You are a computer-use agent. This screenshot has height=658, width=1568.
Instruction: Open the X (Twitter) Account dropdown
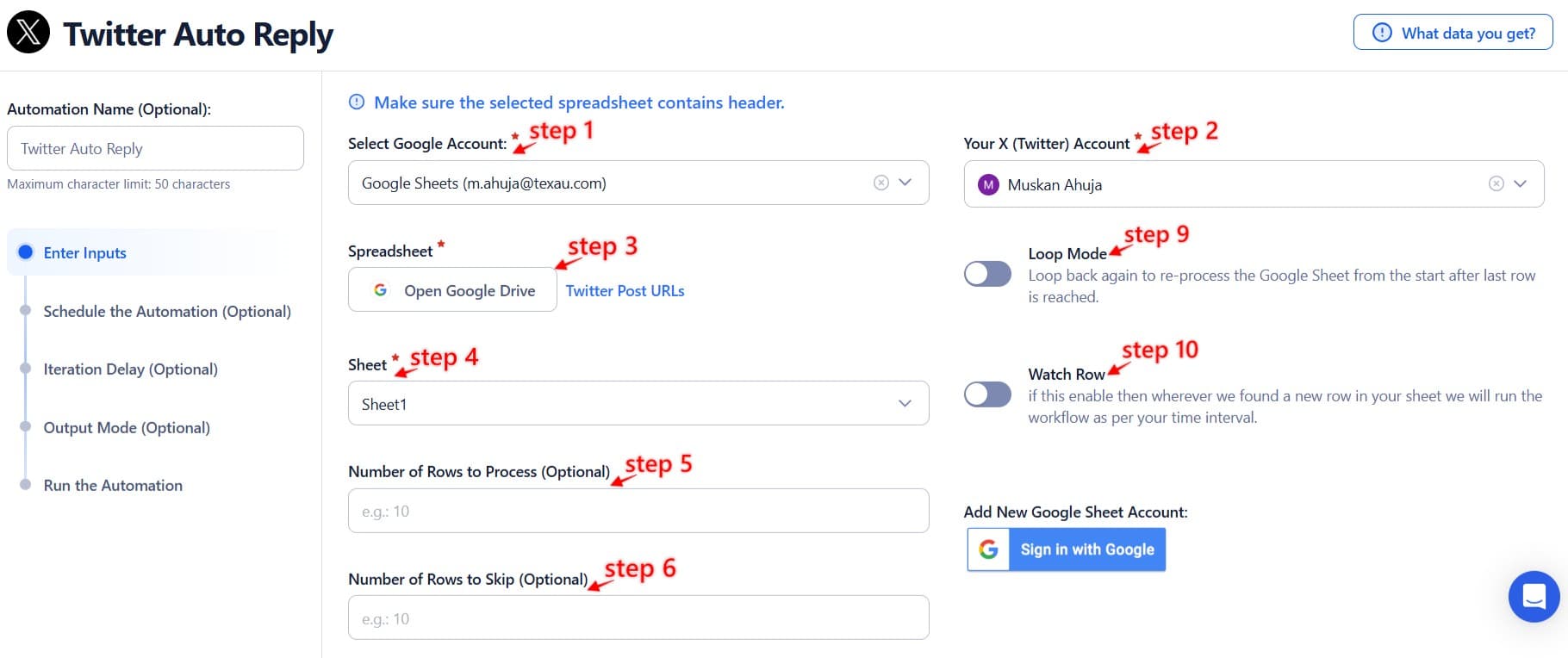point(1521,183)
